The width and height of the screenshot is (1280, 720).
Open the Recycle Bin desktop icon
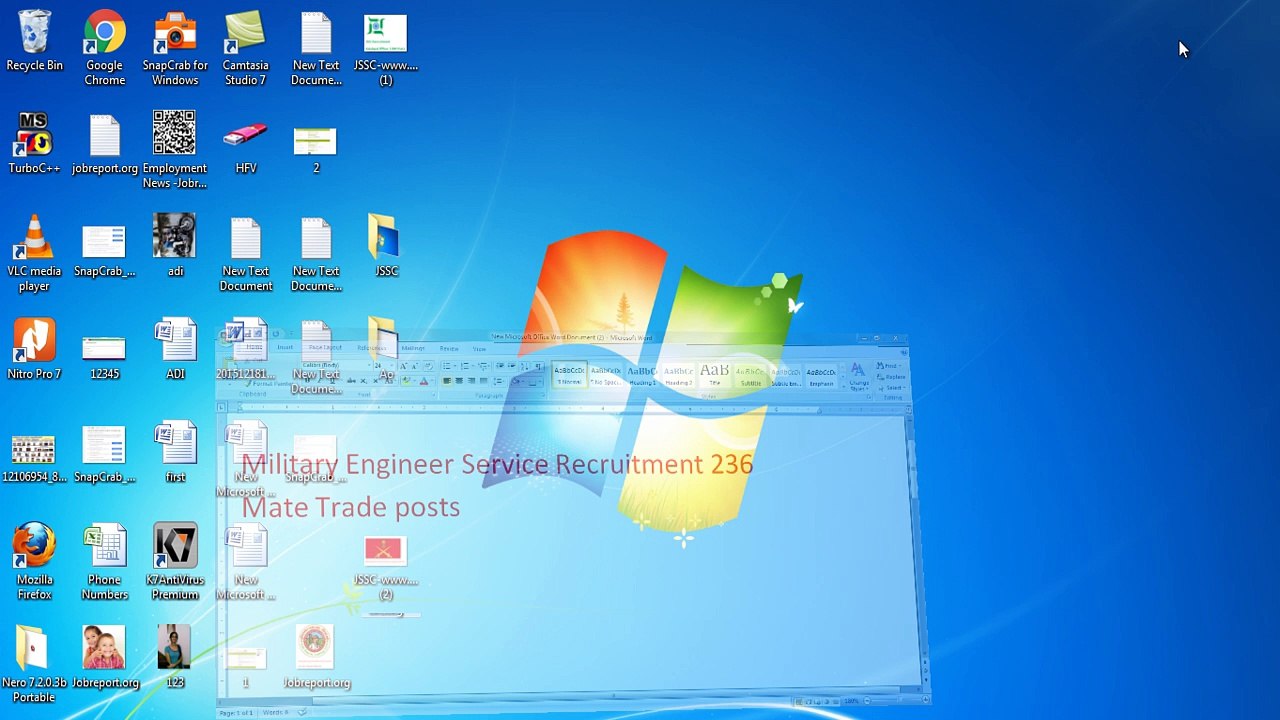coord(34,42)
